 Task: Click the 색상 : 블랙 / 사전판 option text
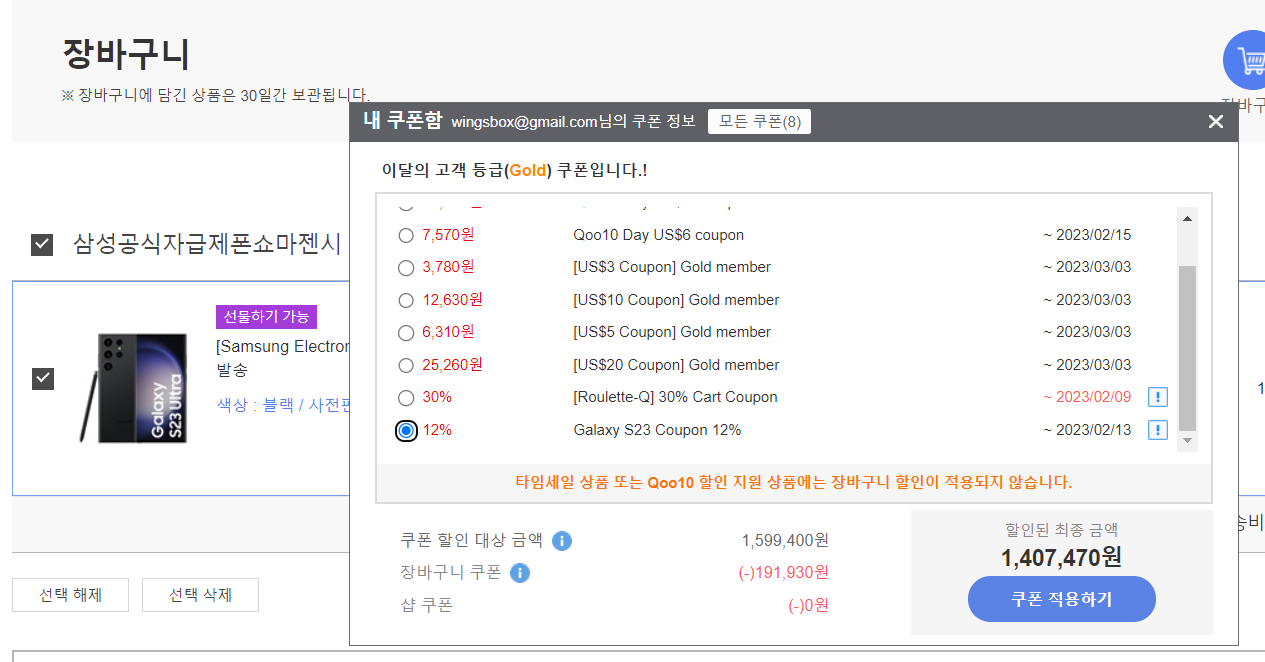[284, 405]
